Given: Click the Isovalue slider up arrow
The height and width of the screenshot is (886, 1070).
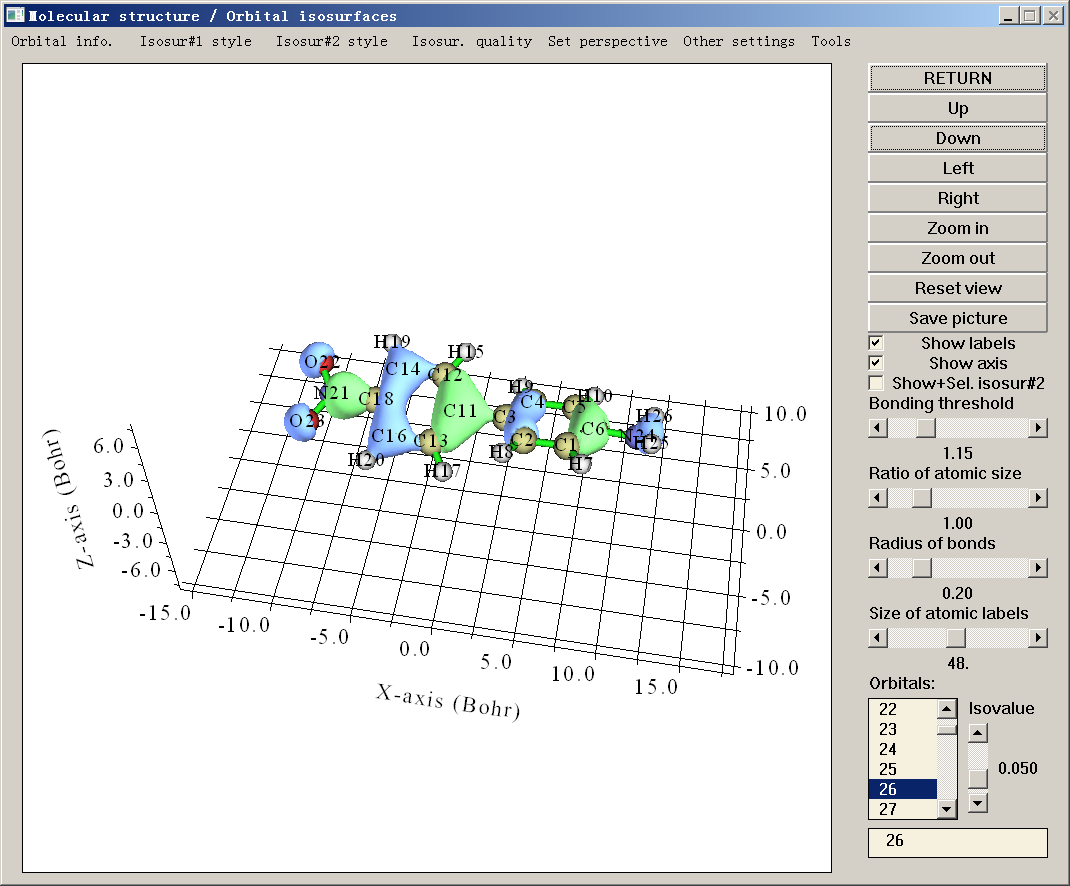Looking at the screenshot, I should tap(978, 734).
